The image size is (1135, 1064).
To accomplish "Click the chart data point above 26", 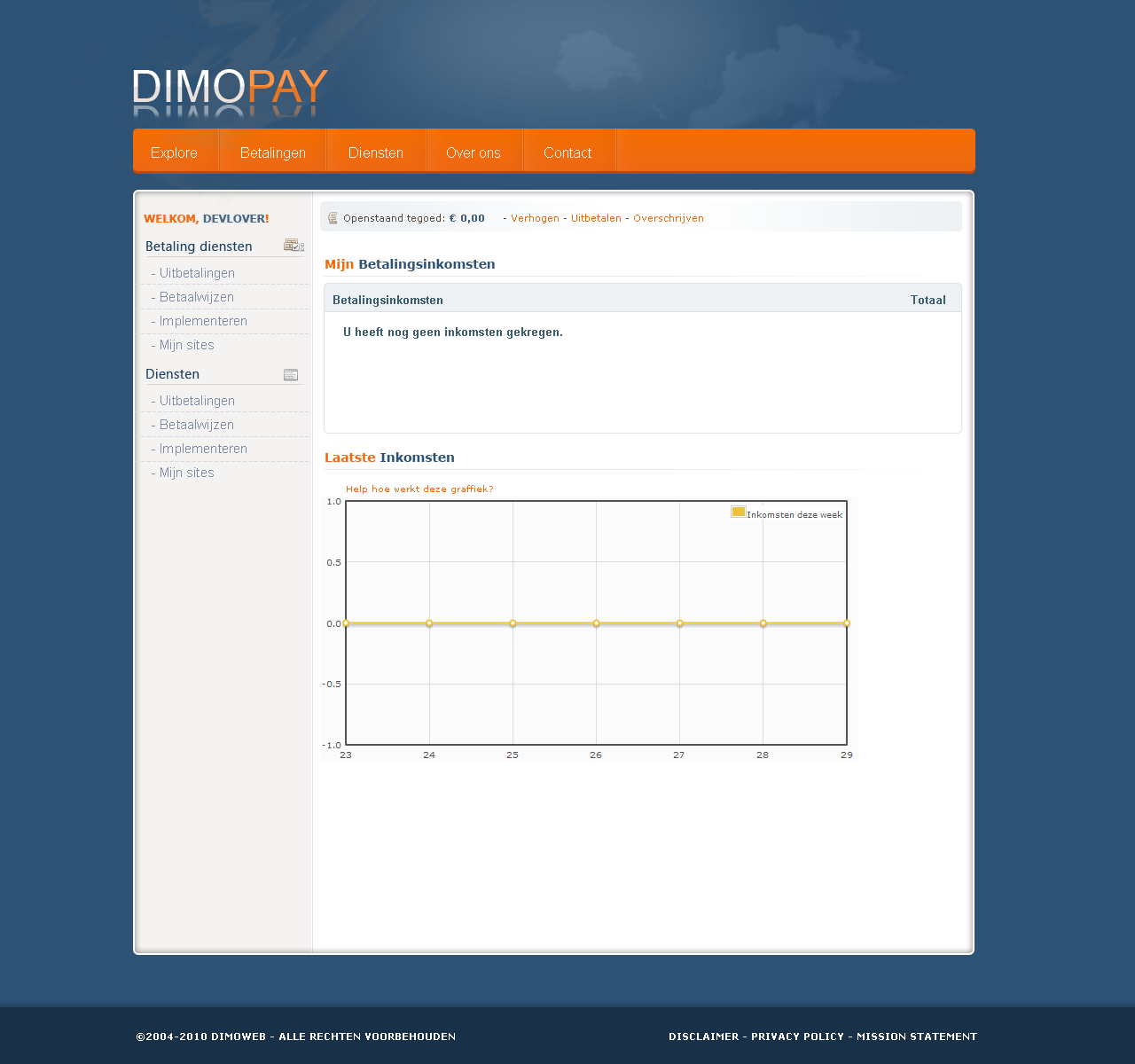I will pyautogui.click(x=596, y=623).
